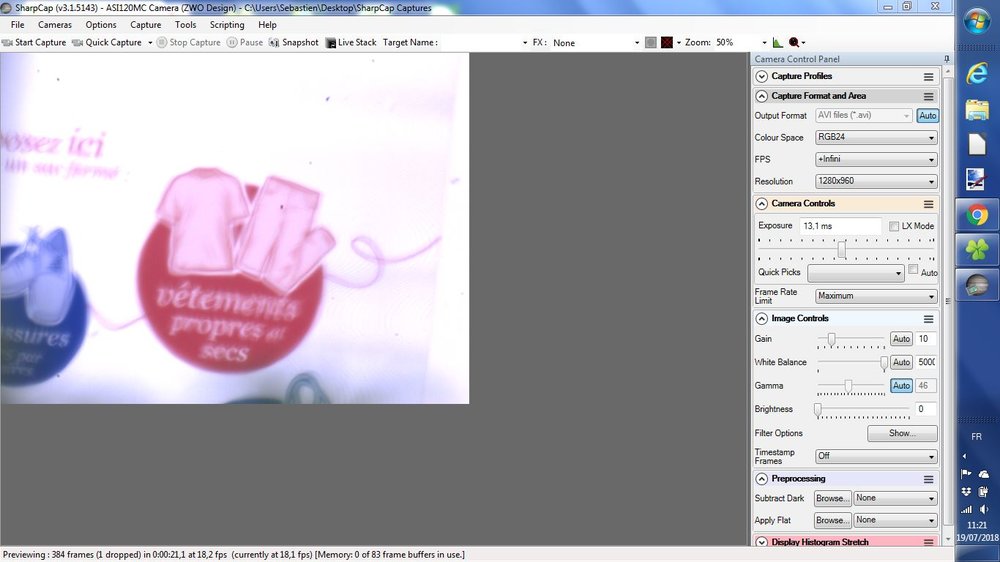
Task: Click the Brightness value field
Action: pos(925,409)
